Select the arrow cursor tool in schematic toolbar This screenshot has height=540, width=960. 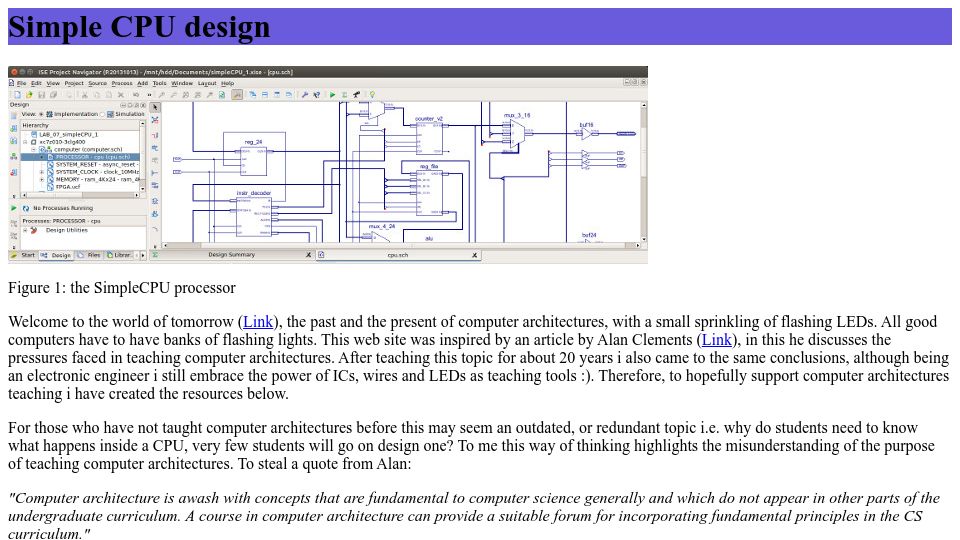[x=155, y=107]
